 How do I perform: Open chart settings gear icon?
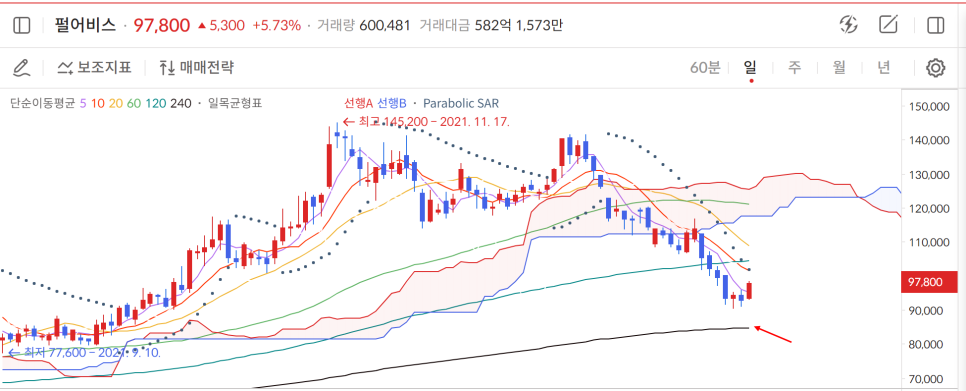click(936, 68)
